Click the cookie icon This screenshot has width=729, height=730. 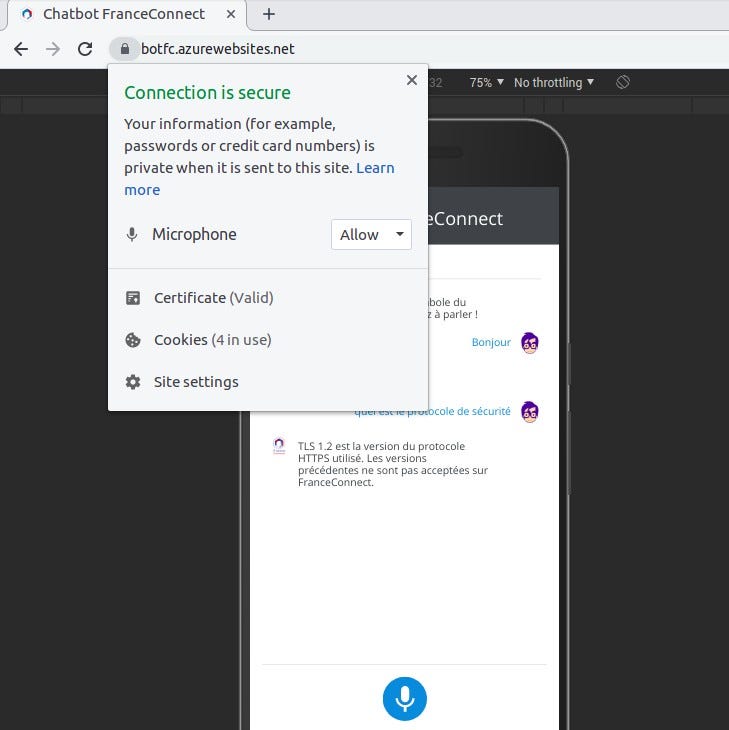133,340
